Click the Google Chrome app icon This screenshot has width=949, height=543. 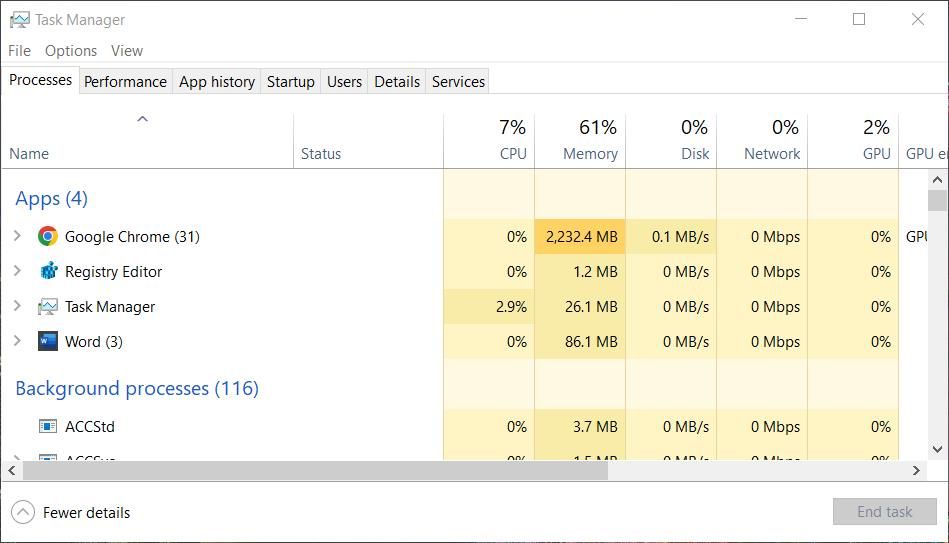pos(47,237)
